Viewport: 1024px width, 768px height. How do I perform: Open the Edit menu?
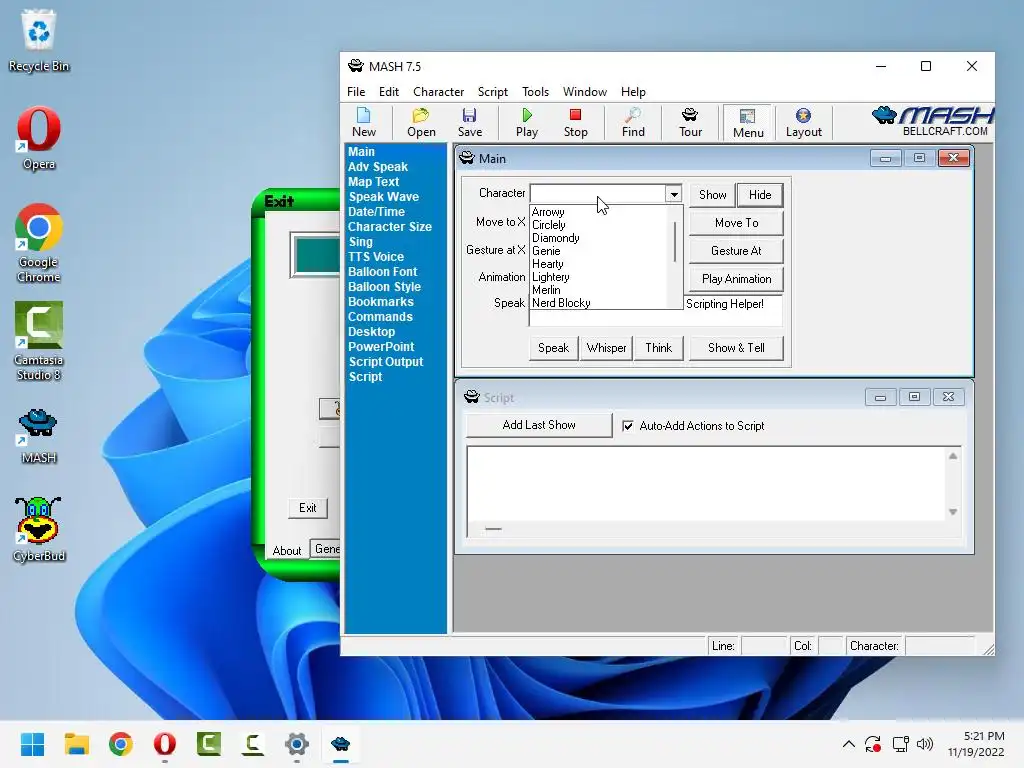389,91
